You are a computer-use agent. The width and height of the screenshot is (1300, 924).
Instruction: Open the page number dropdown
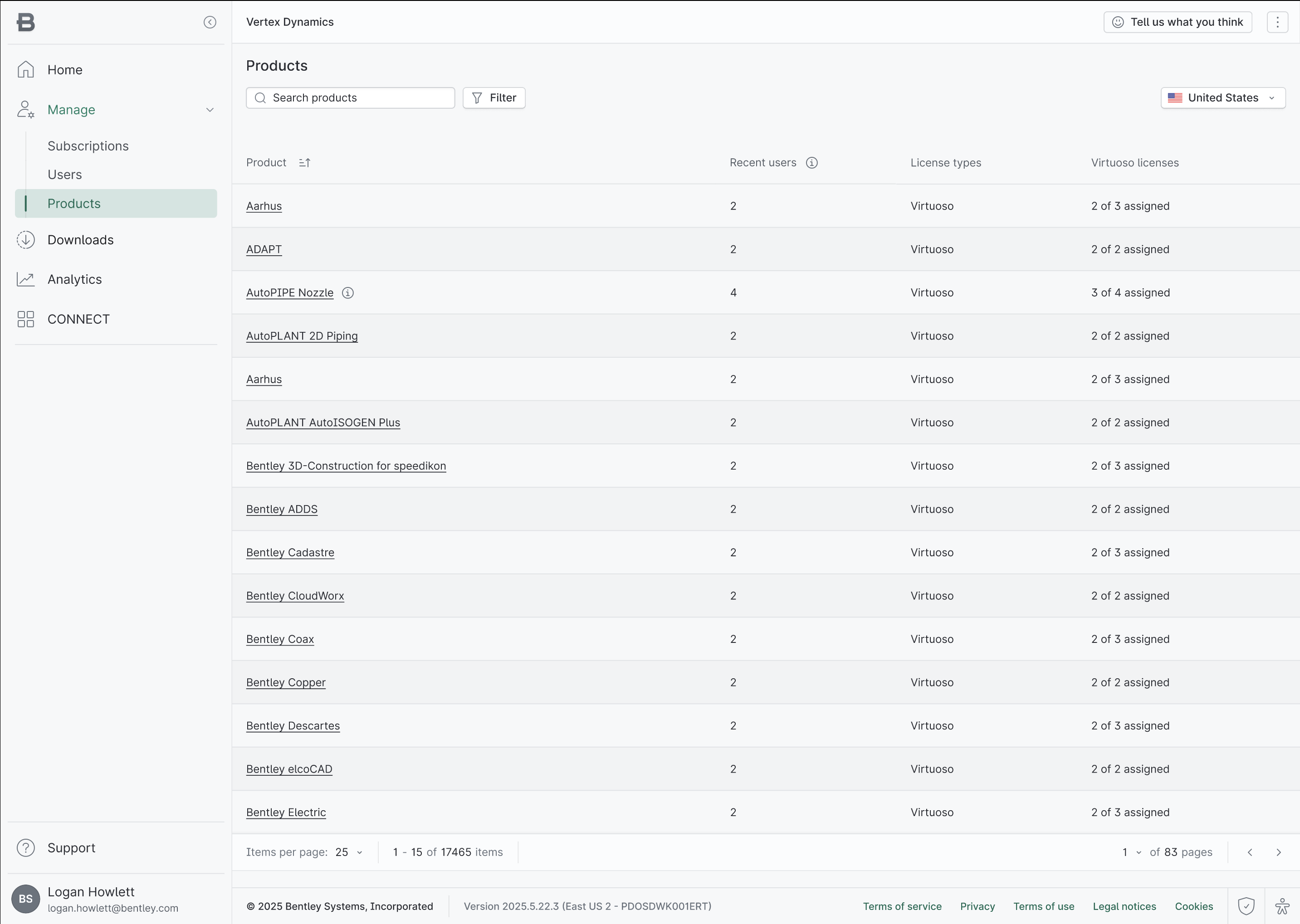click(1132, 852)
